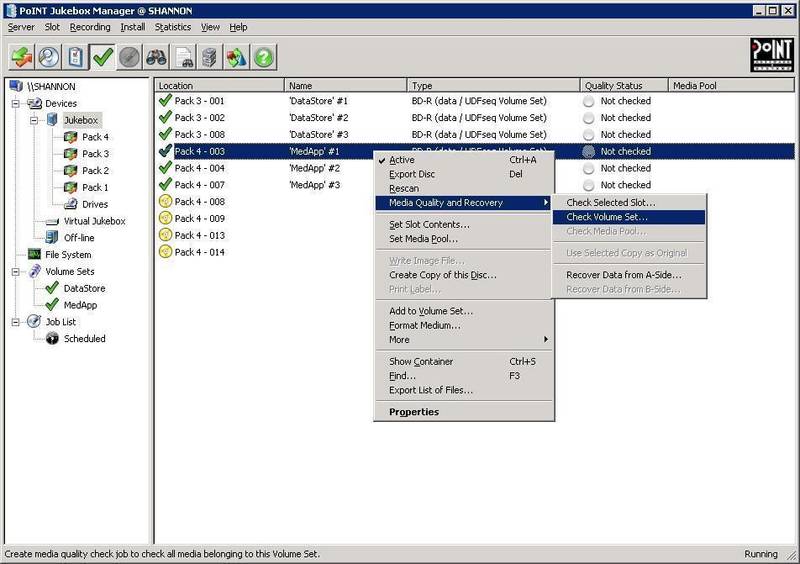Image resolution: width=800 pixels, height=564 pixels.
Task: Select the 'Pack 3 - 001' row
Action: [x=475, y=101]
